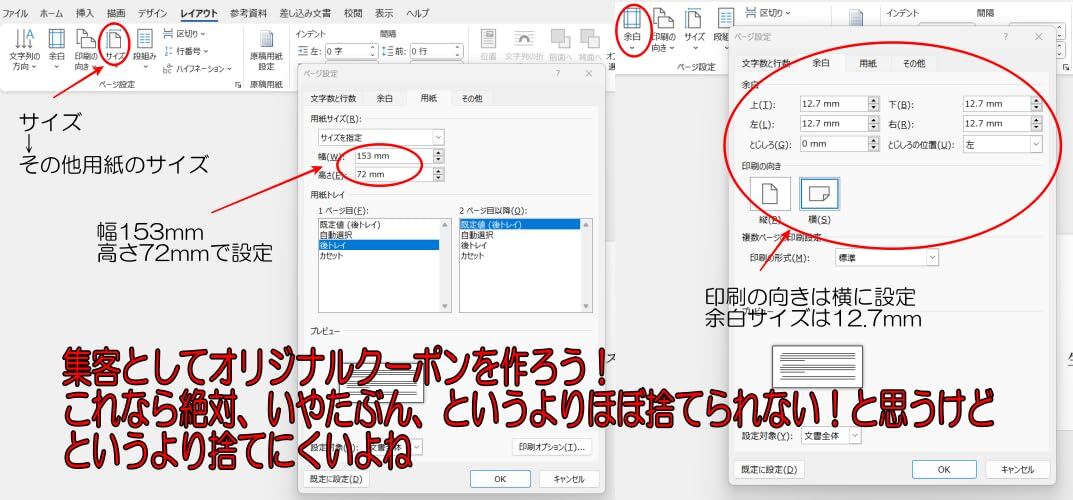
Task: Select the 横 landscape orientation option
Action: [819, 200]
